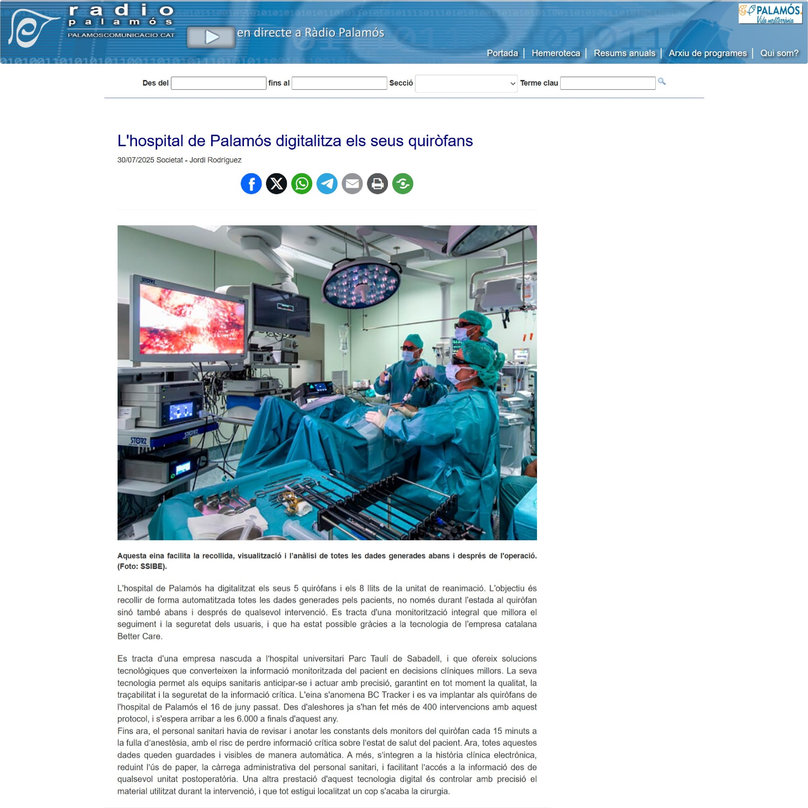Open the Secció dropdown
This screenshot has width=808, height=808.
(466, 83)
